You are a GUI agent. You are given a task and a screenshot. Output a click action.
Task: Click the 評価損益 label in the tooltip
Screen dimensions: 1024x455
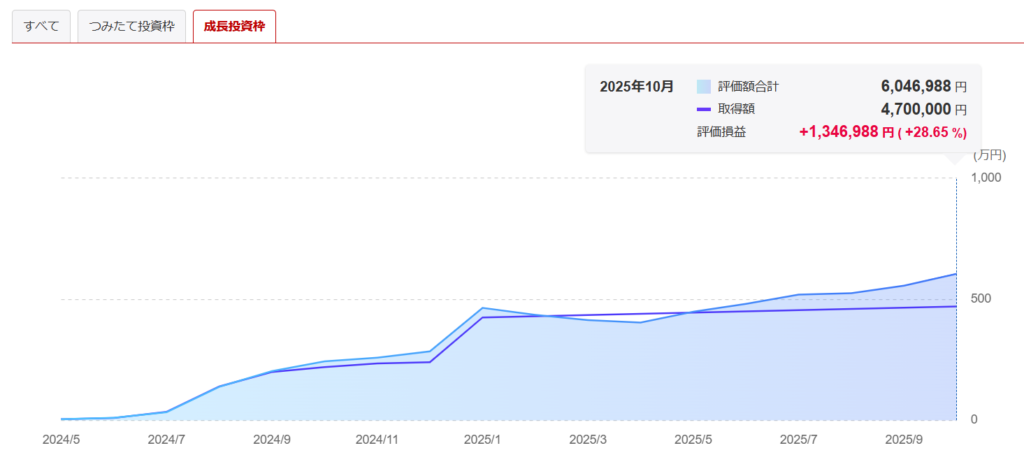tap(721, 132)
